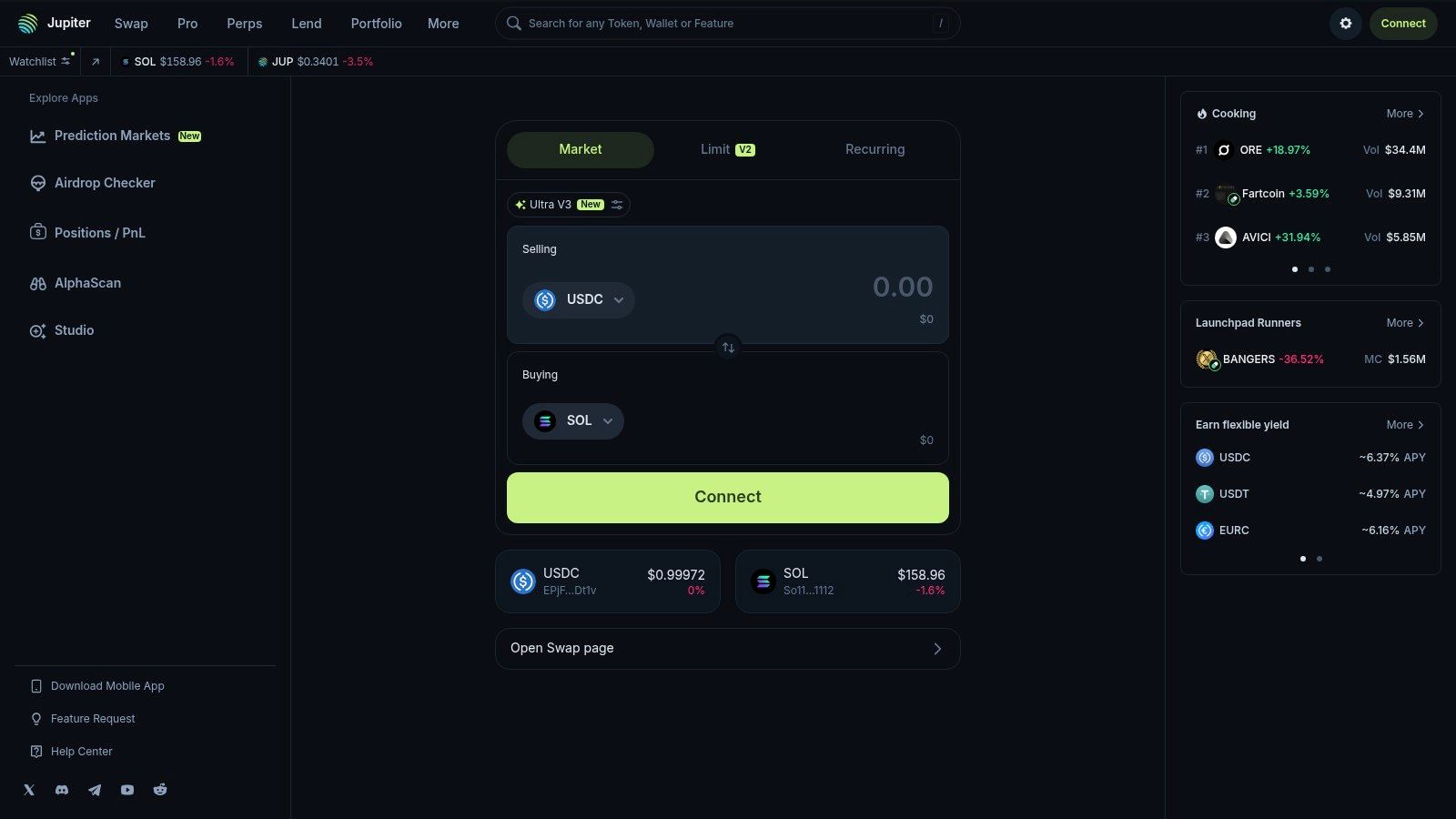Open Airdrop Checker app
1456x819 pixels.
click(93, 183)
